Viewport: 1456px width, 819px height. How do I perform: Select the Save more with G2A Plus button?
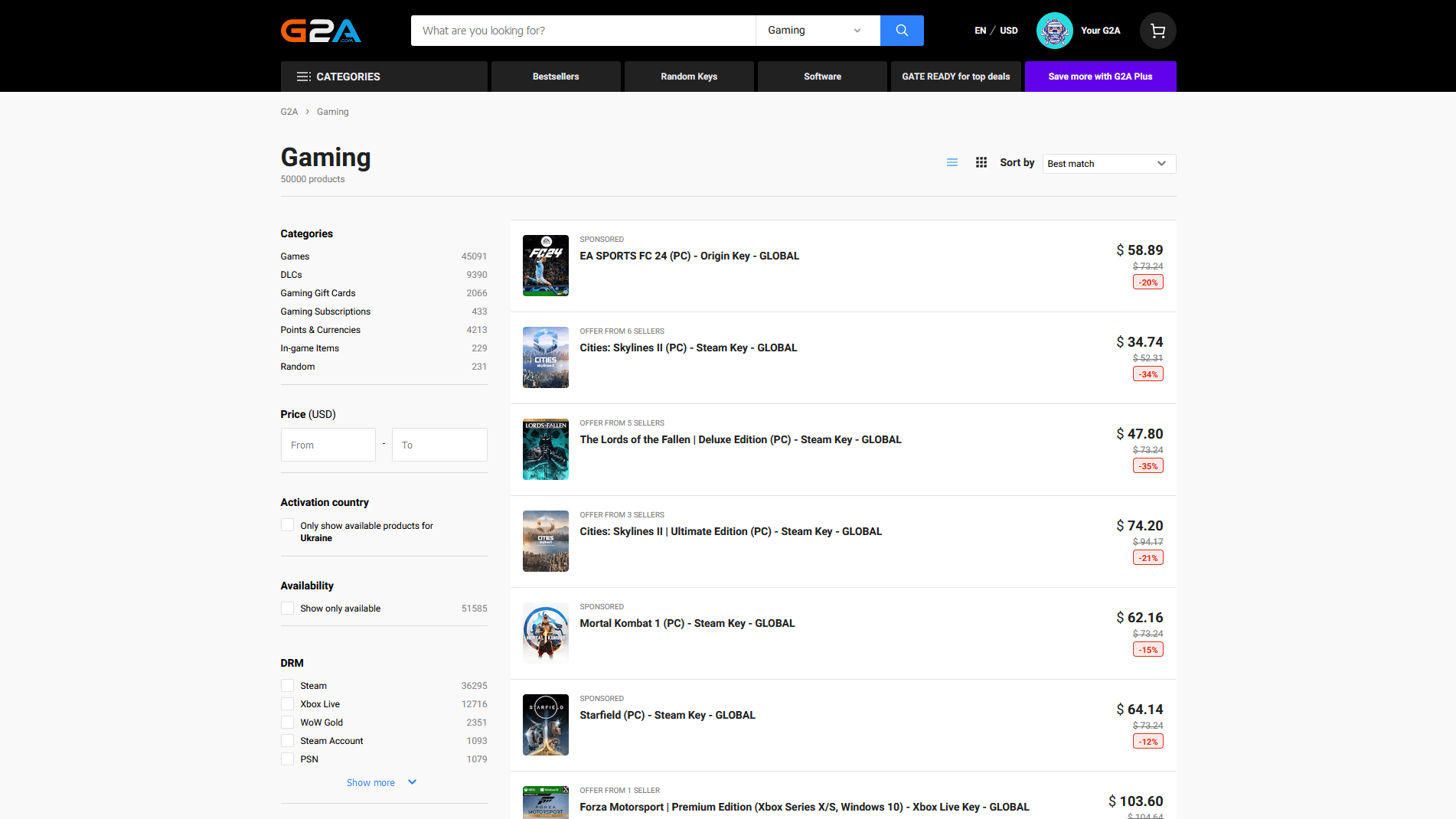(x=1100, y=77)
